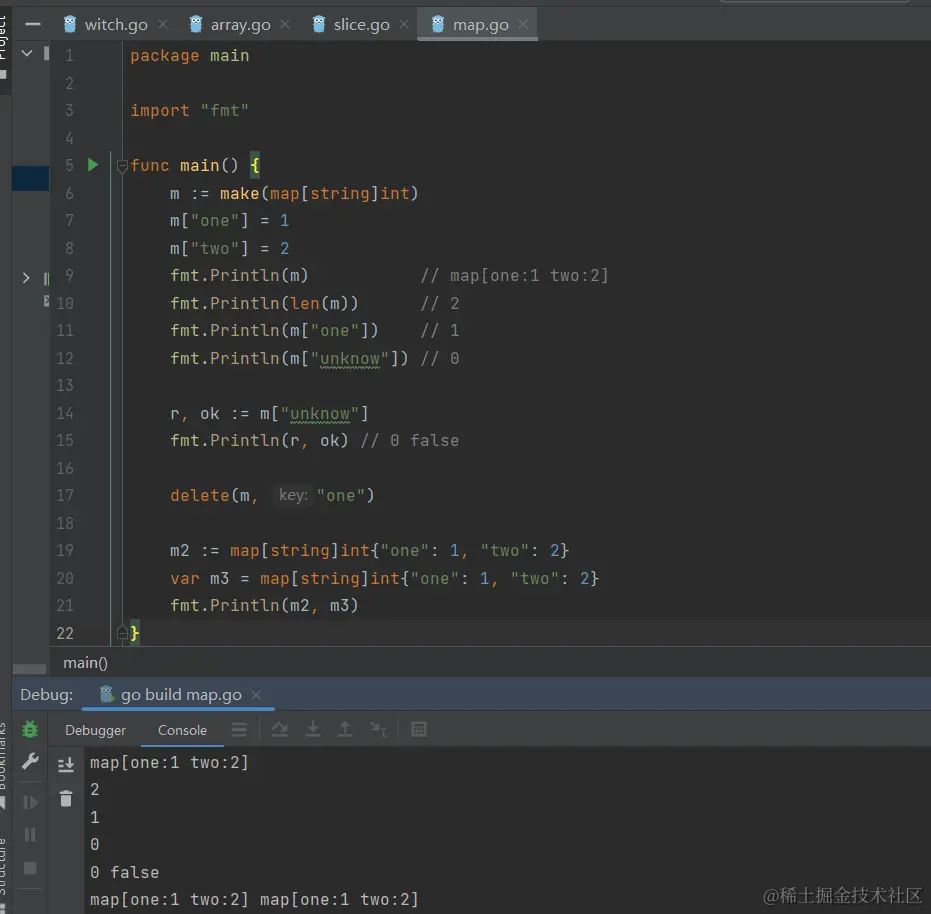Click the green bug rerun debug icon

tap(30, 730)
